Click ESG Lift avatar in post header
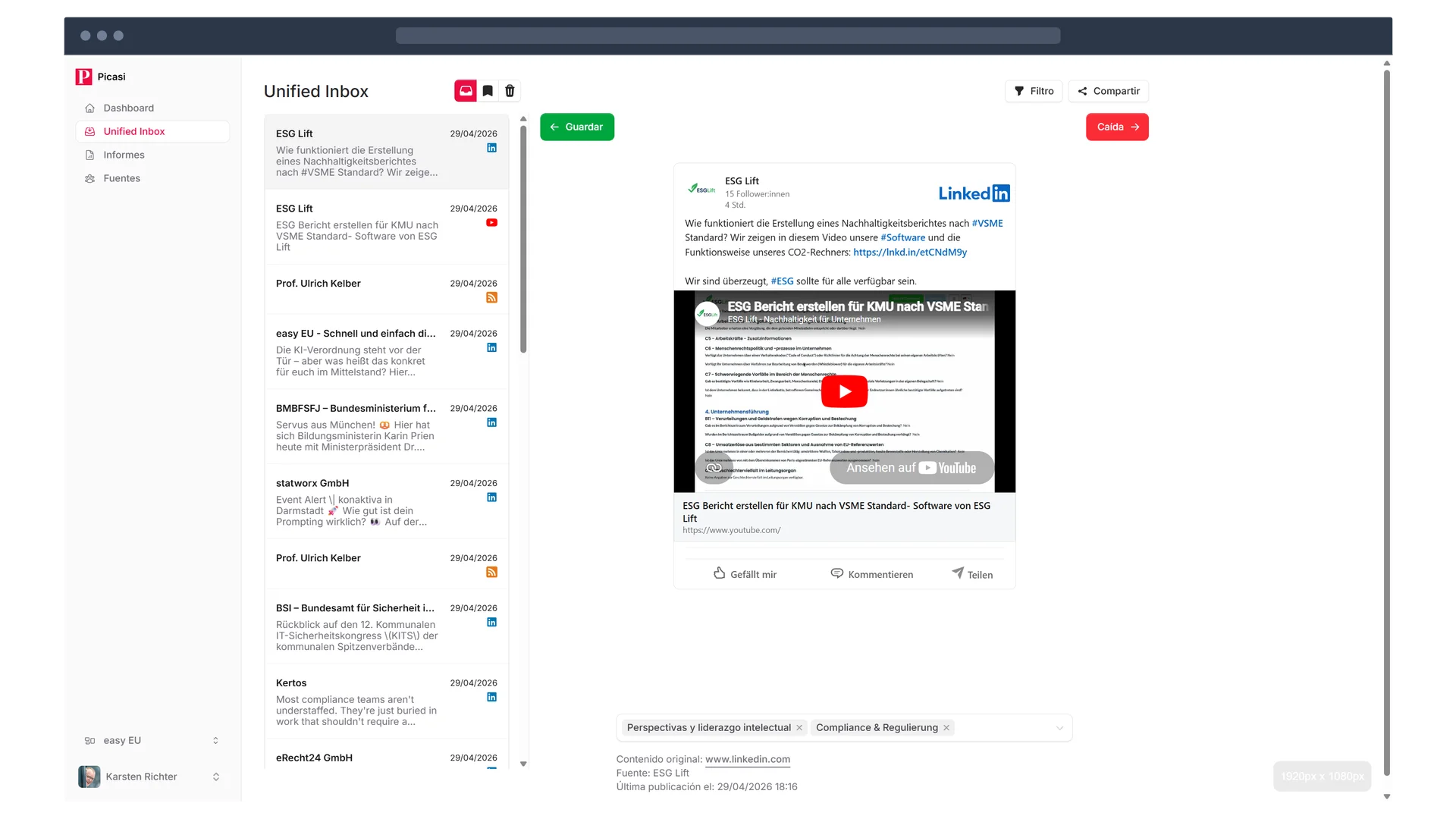Image resolution: width=1456 pixels, height=819 pixels. (x=702, y=190)
